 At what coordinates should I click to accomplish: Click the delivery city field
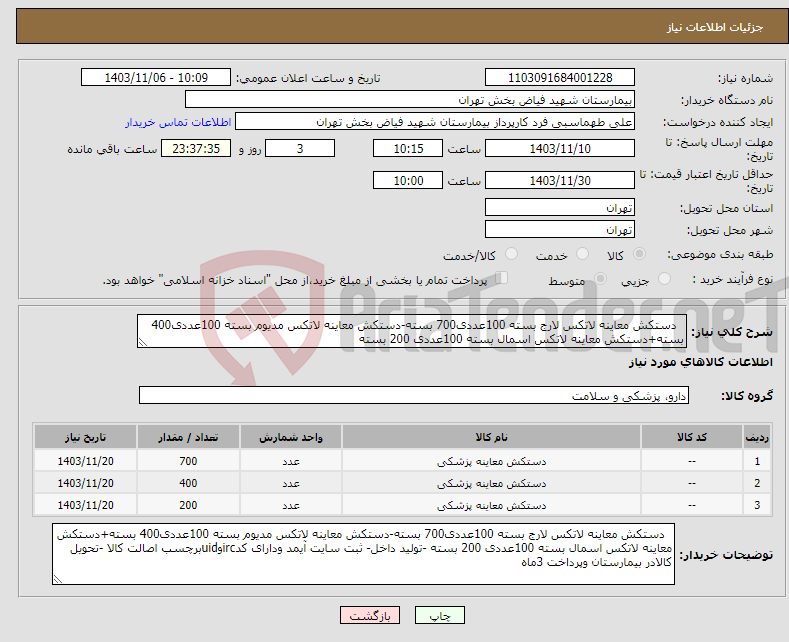(560, 229)
